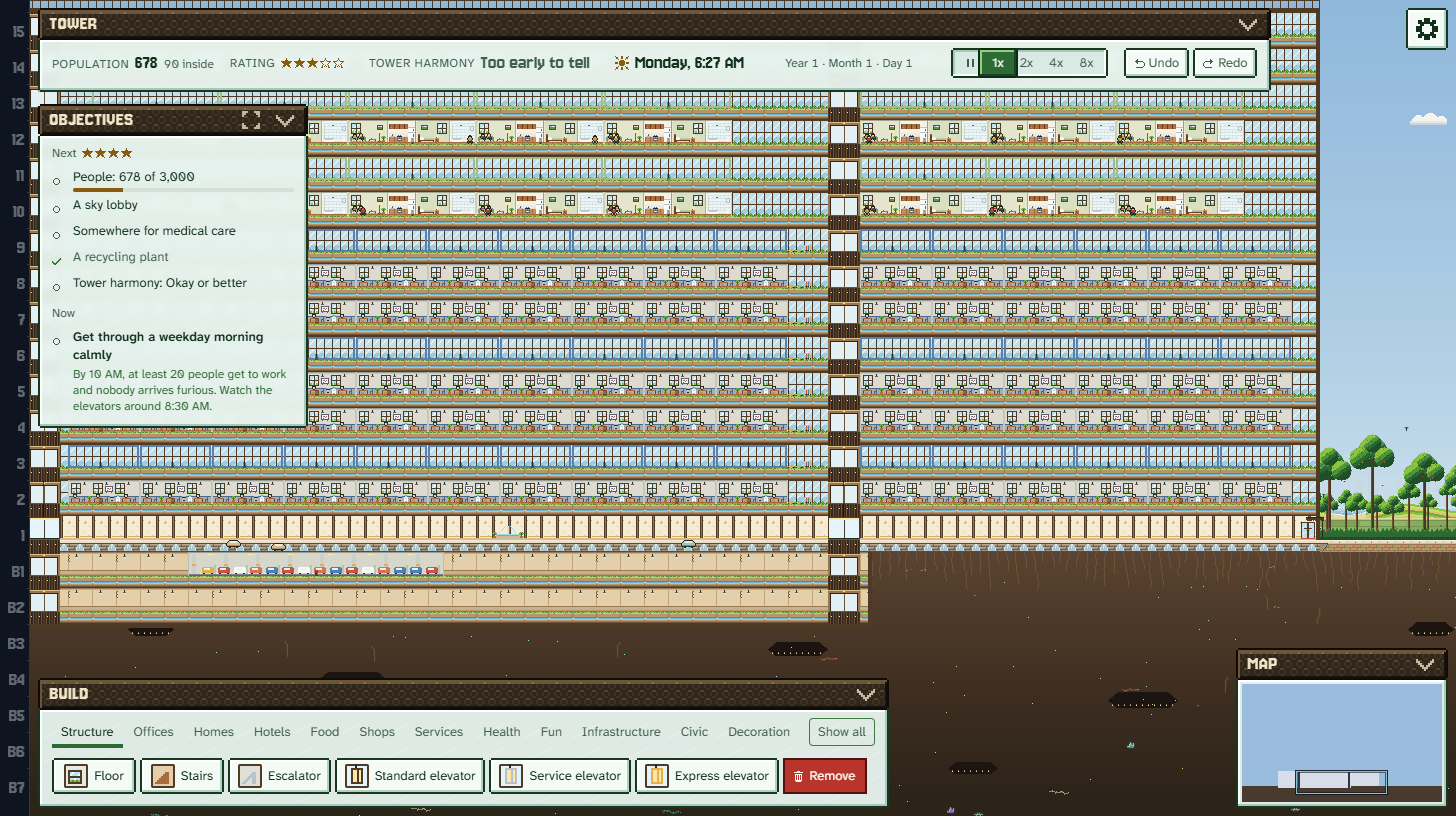
Task: Open the Food build category
Action: tap(325, 732)
